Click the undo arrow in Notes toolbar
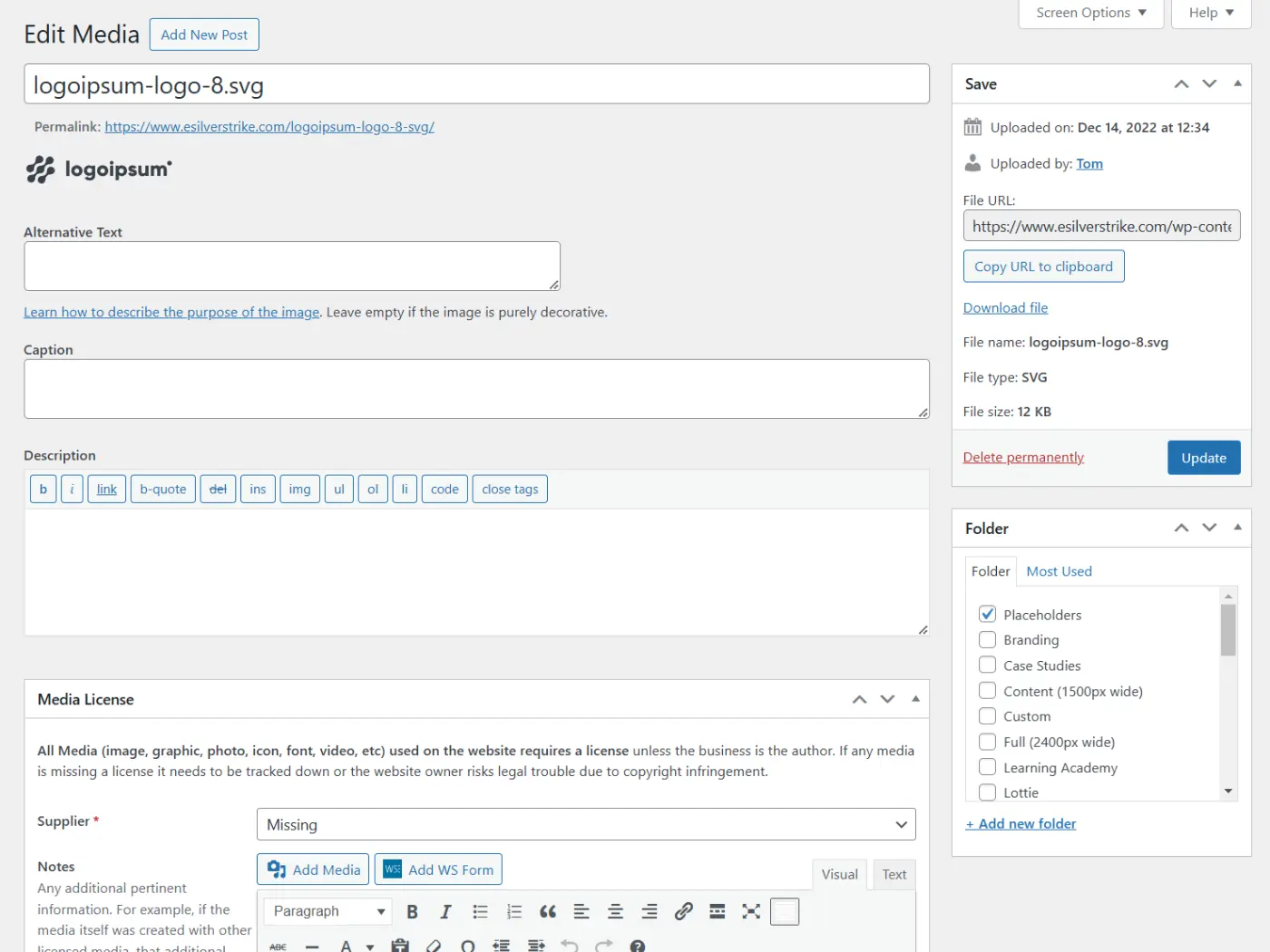This screenshot has width=1270, height=952. (x=570, y=945)
